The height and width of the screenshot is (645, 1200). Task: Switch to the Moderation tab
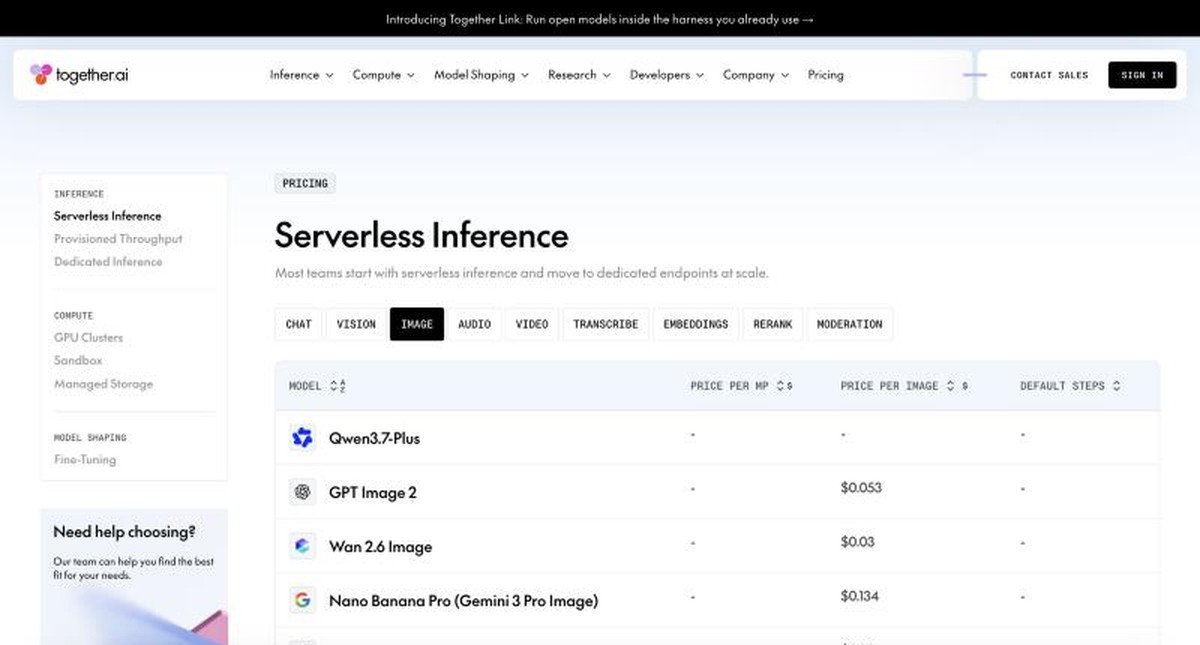click(x=850, y=324)
